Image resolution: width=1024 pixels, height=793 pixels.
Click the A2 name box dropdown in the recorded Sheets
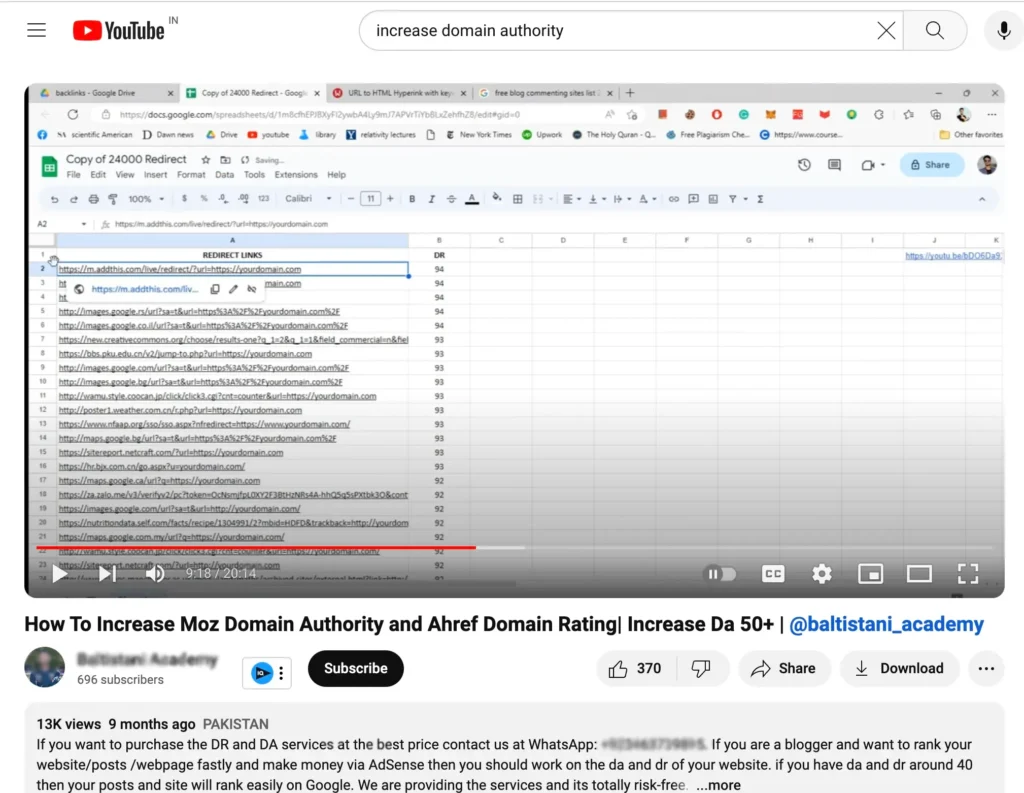point(84,224)
